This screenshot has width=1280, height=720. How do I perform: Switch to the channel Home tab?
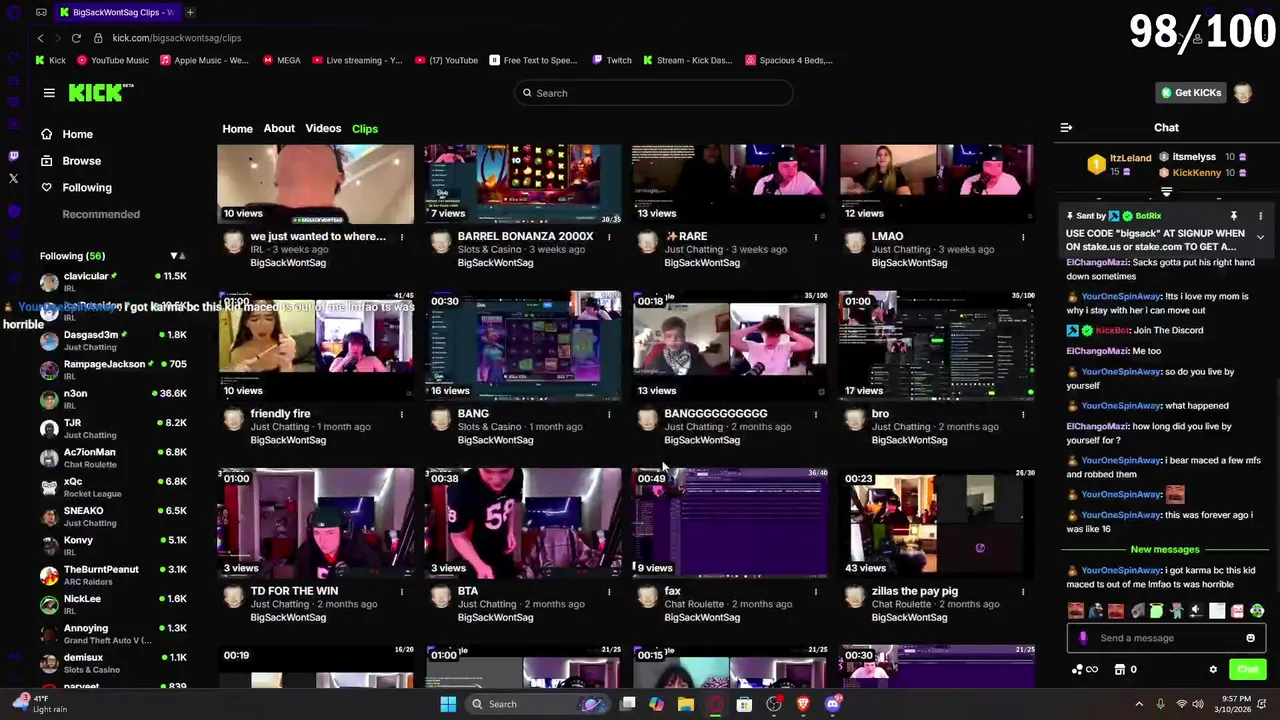[x=237, y=129]
